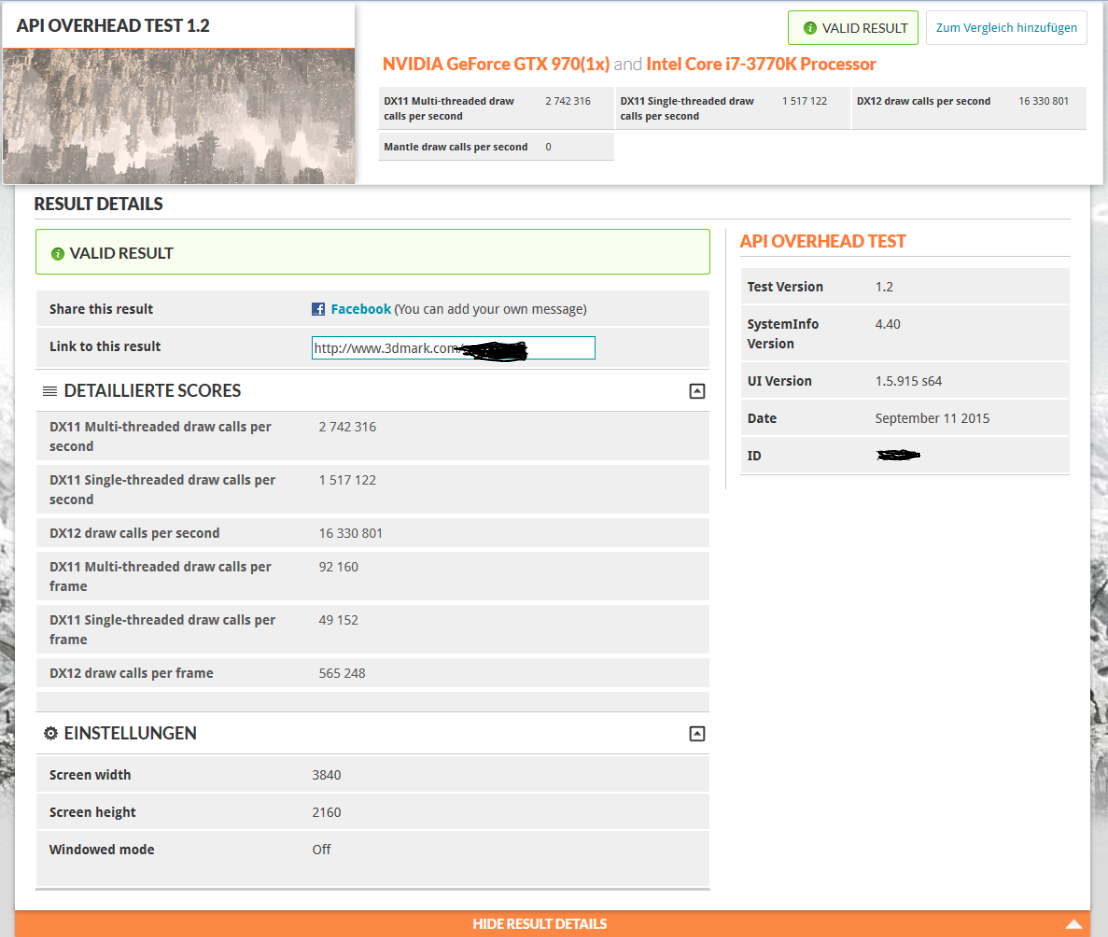The height and width of the screenshot is (937, 1108).
Task: Click the Facebook share icon
Action: coord(318,309)
